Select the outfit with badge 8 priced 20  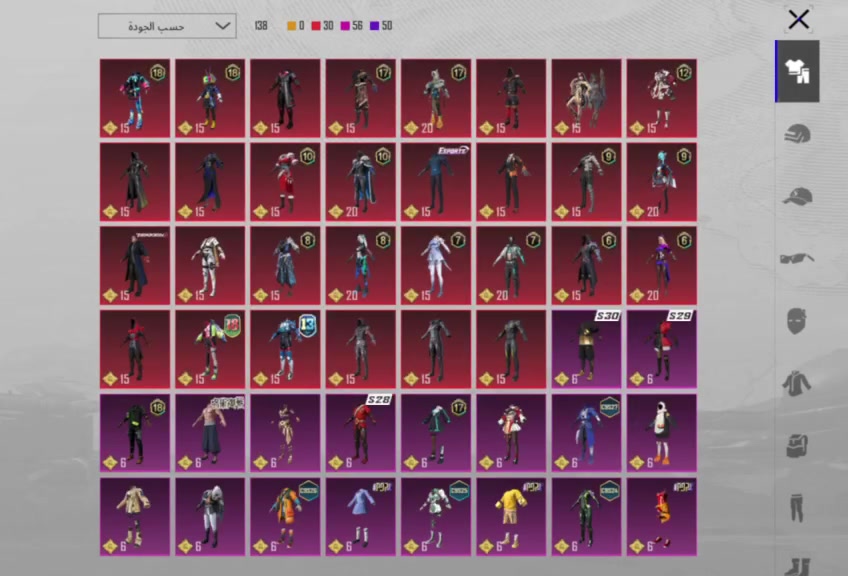[x=361, y=266]
